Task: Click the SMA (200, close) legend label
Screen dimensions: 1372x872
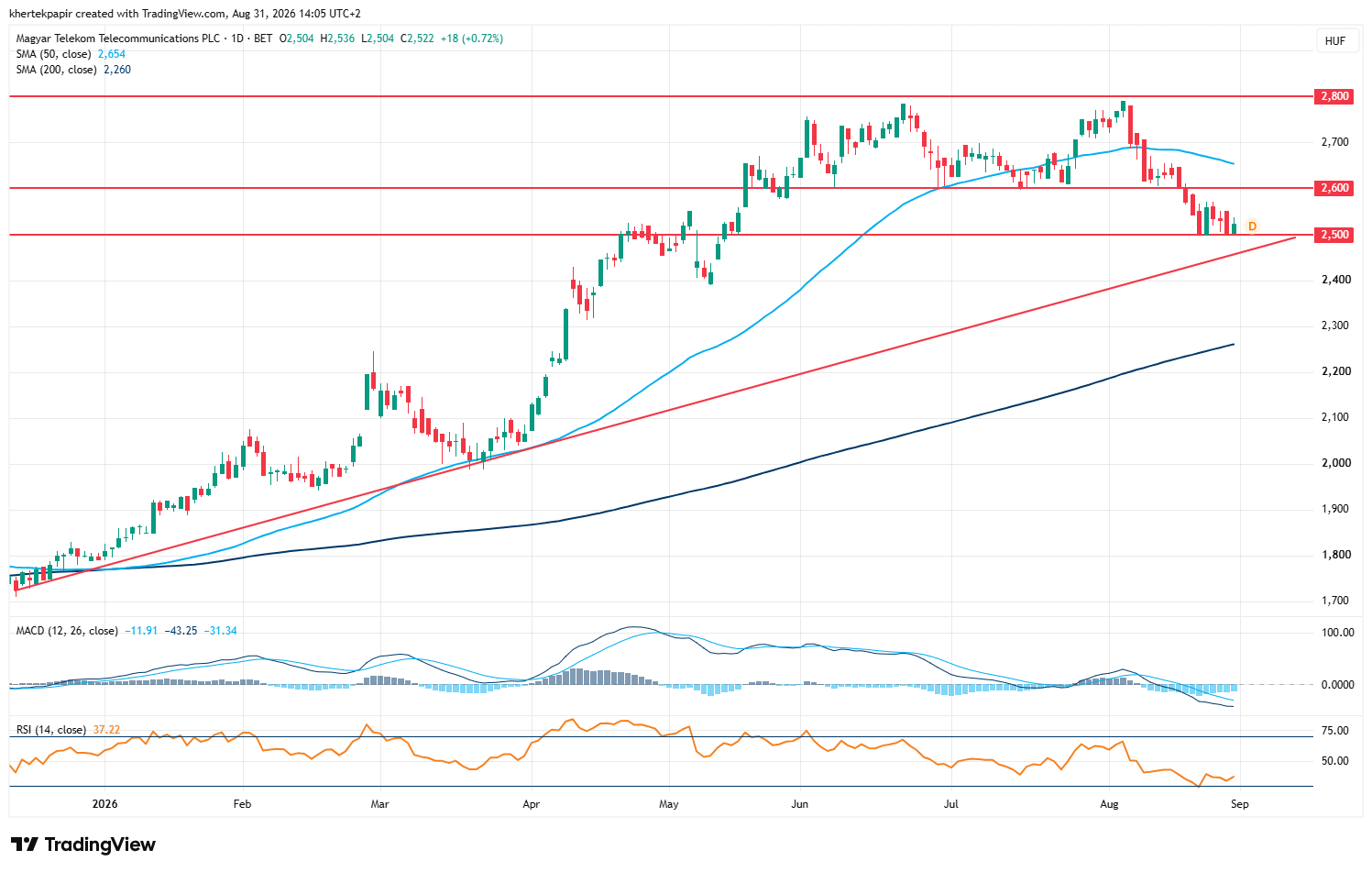Action: point(57,70)
